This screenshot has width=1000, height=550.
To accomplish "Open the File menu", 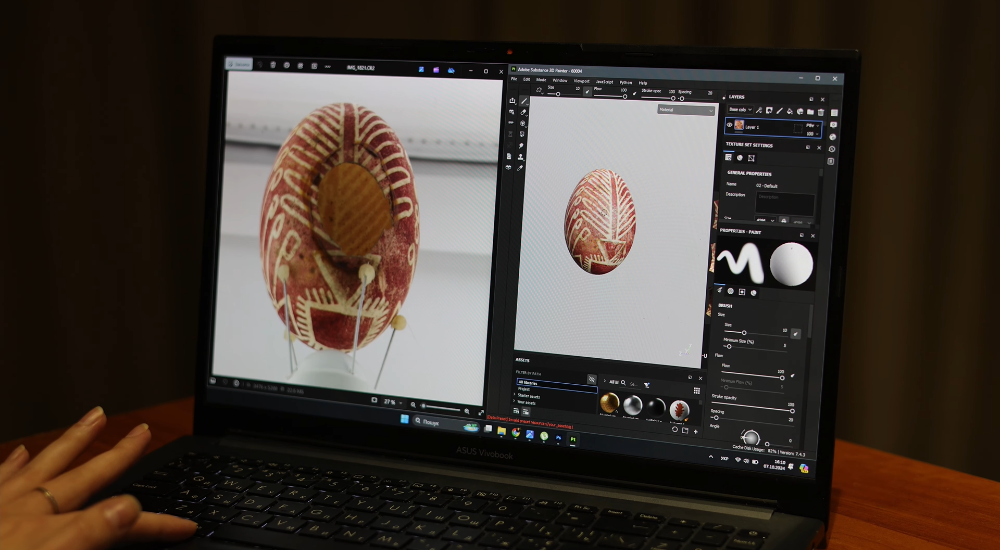I will pyautogui.click(x=513, y=78).
